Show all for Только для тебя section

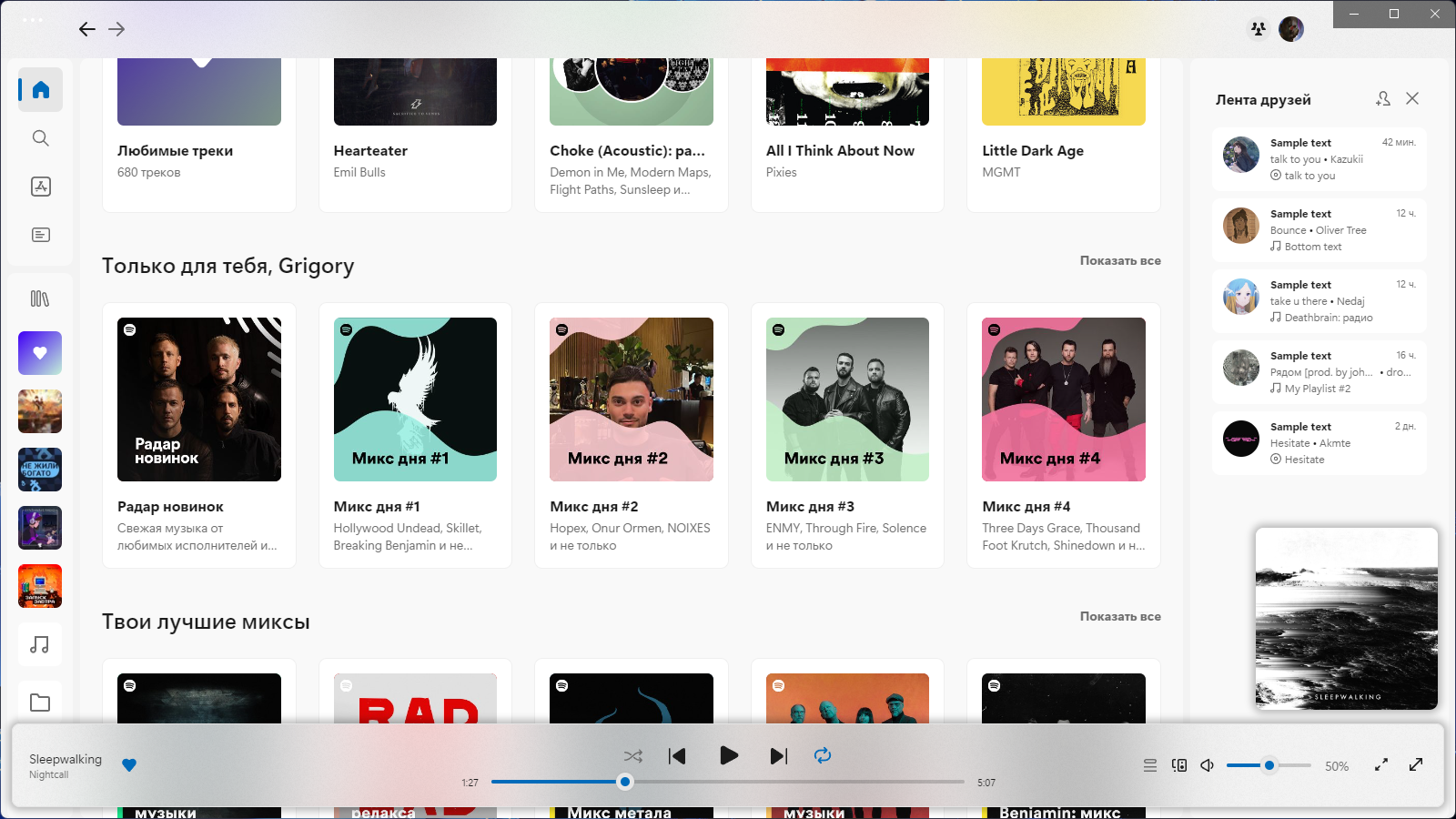pyautogui.click(x=1120, y=260)
